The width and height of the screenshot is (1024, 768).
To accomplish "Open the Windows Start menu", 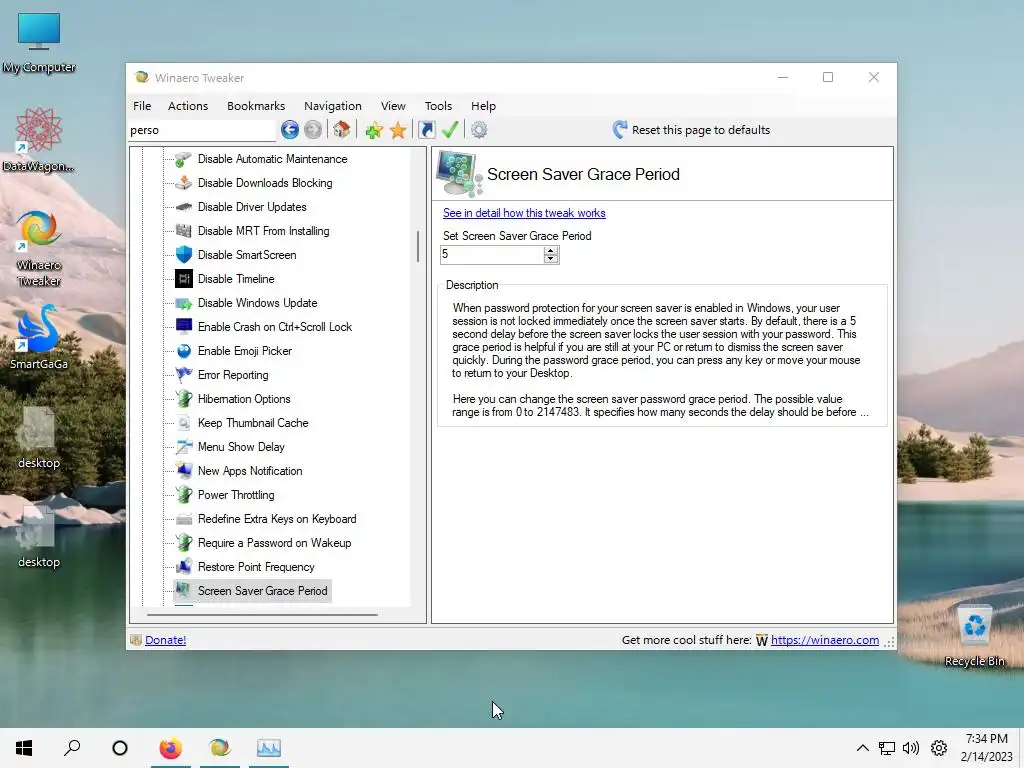I will (x=24, y=748).
